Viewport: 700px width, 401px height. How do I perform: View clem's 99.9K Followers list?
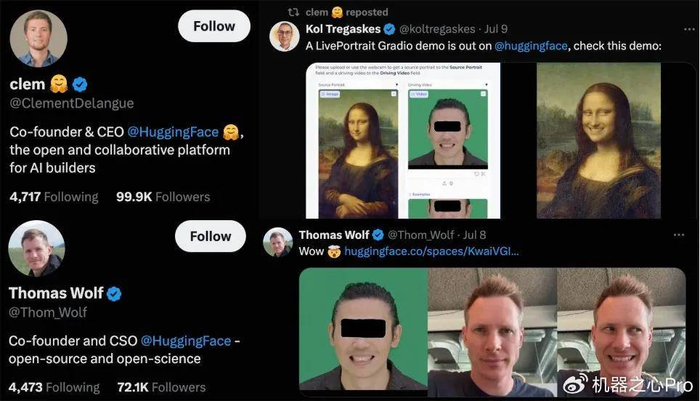pos(163,197)
